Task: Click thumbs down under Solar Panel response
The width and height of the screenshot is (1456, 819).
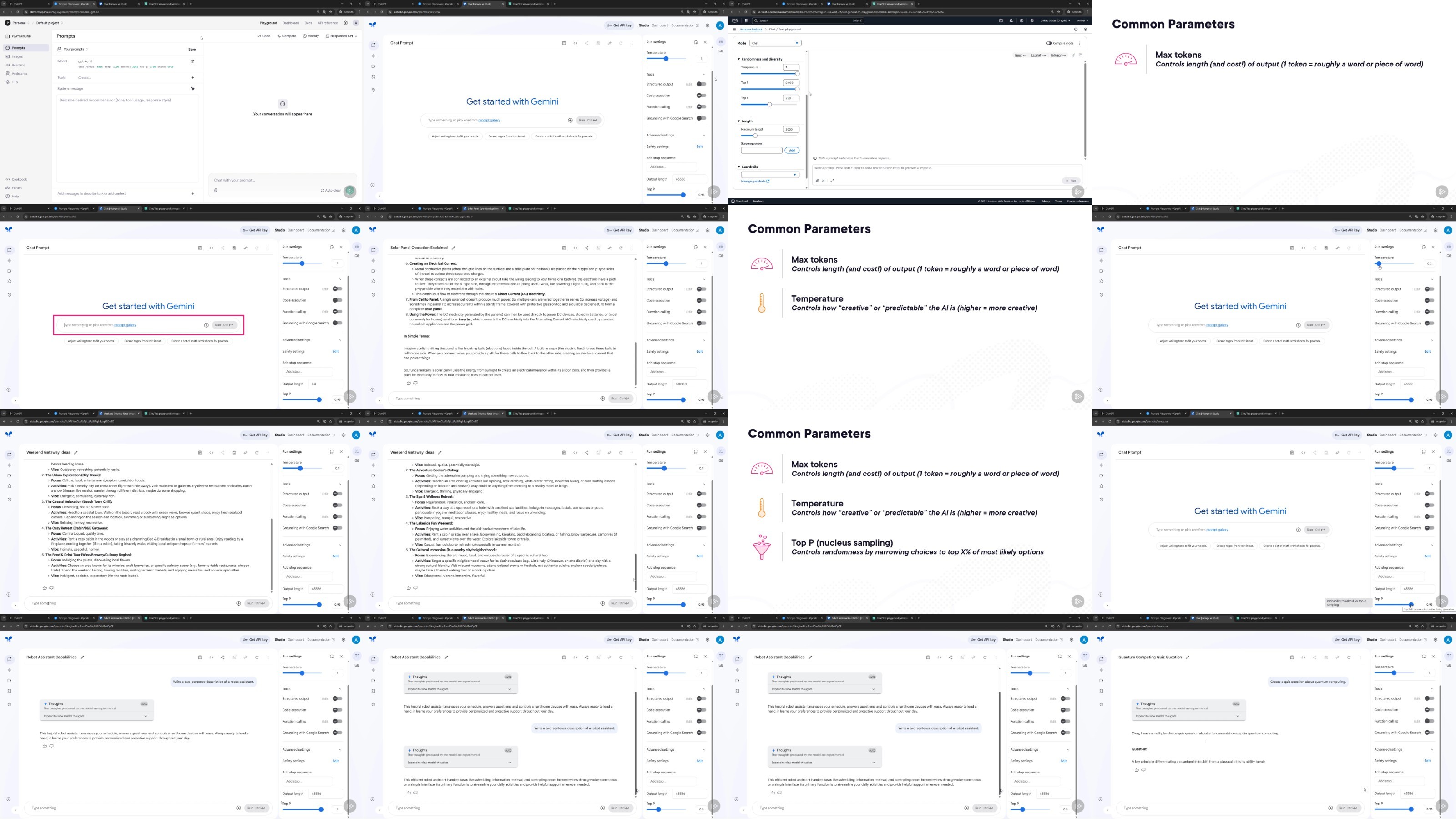Action: (x=415, y=383)
